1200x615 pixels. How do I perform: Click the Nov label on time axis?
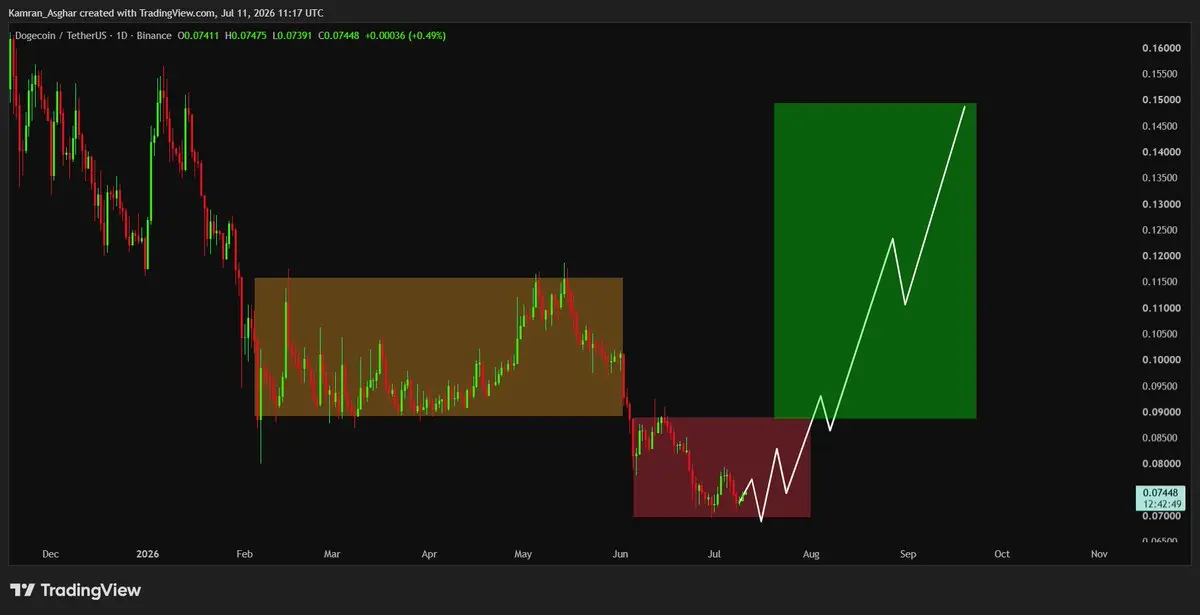point(1099,553)
